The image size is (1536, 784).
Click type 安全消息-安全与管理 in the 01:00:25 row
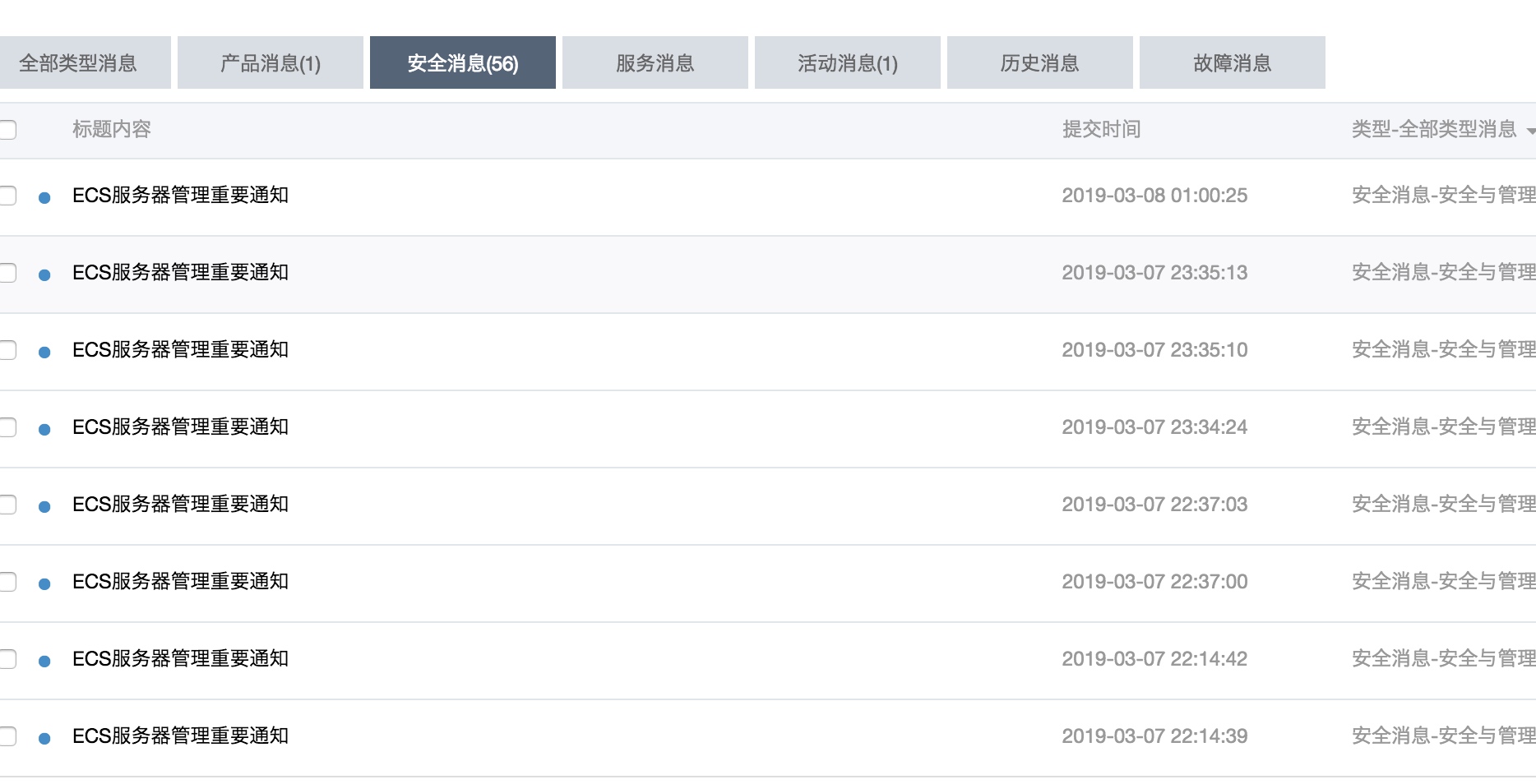click(x=1444, y=196)
